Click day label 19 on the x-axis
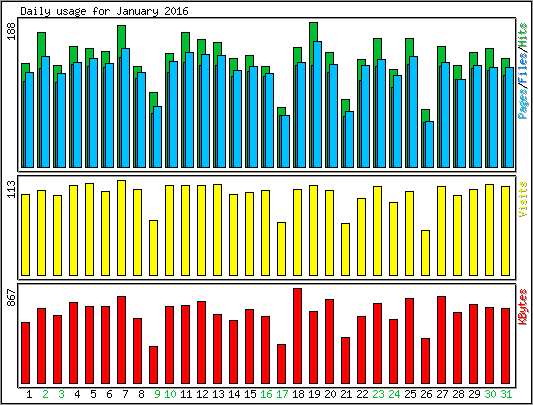Viewport: 533px width, 405px height. tap(314, 394)
